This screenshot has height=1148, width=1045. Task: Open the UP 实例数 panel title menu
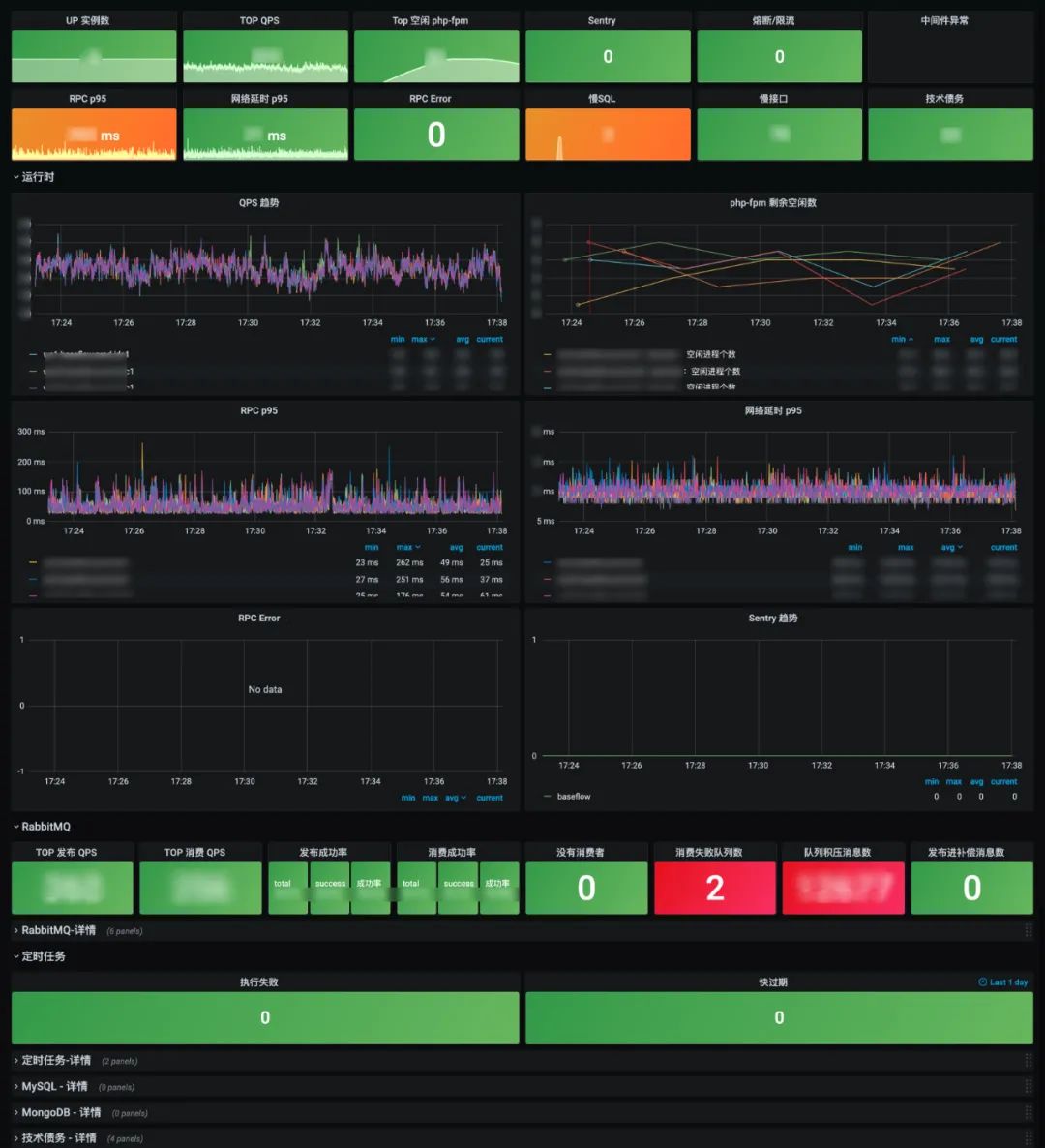(88, 20)
